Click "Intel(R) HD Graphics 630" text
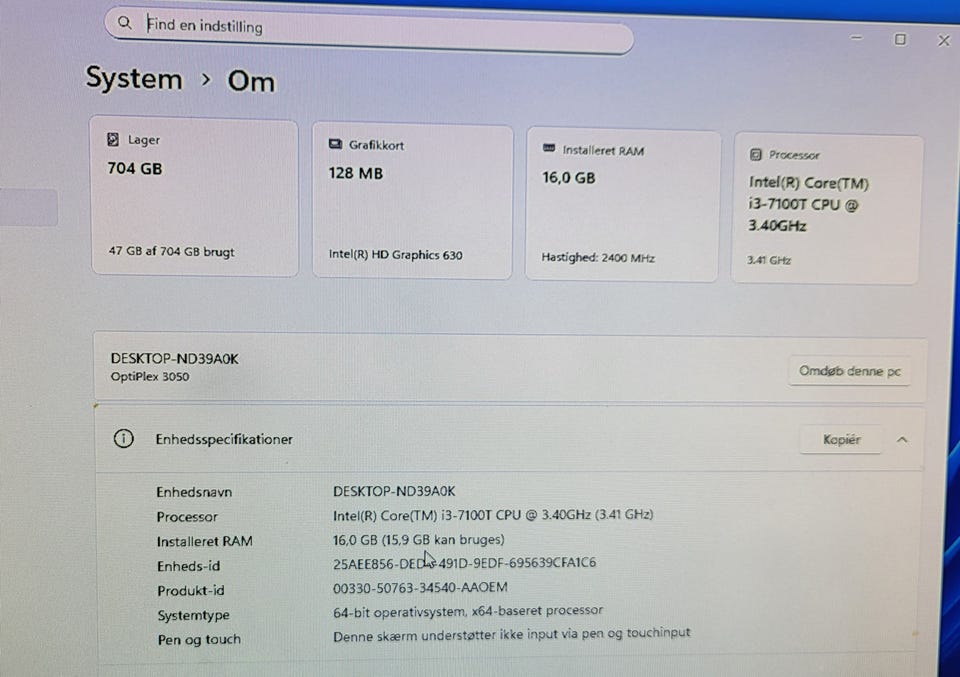 pos(396,255)
